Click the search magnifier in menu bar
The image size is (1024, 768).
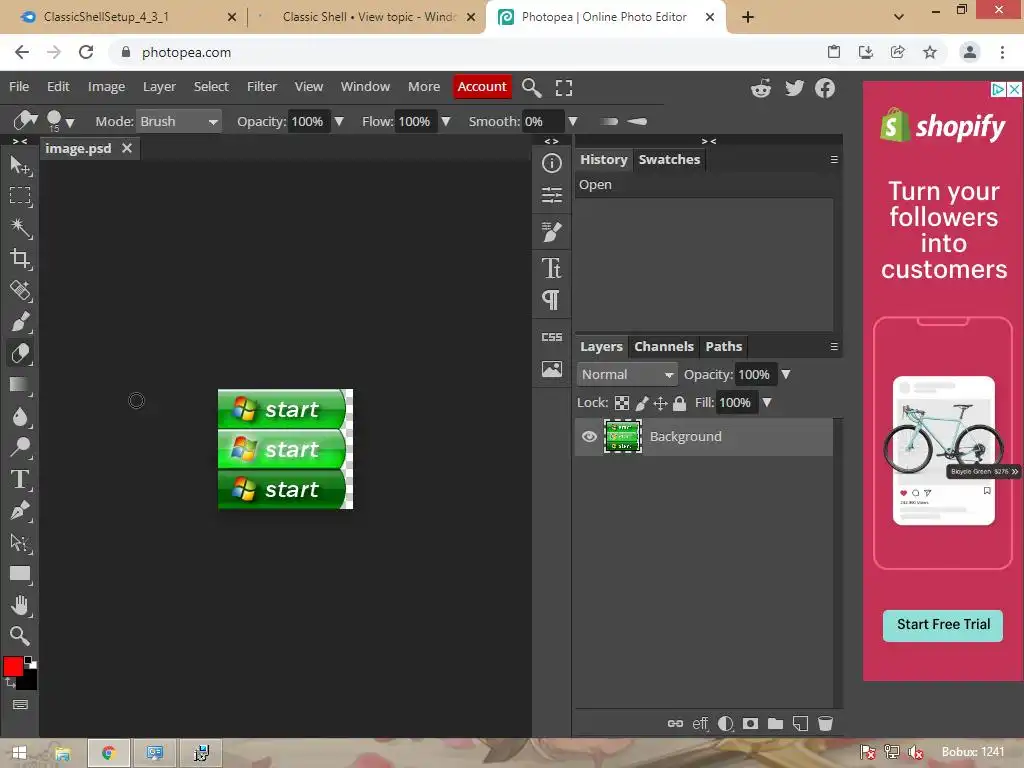point(532,88)
